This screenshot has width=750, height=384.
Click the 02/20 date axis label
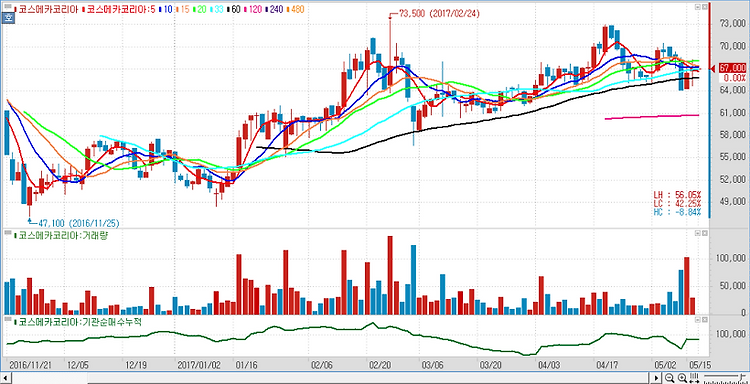(x=380, y=364)
